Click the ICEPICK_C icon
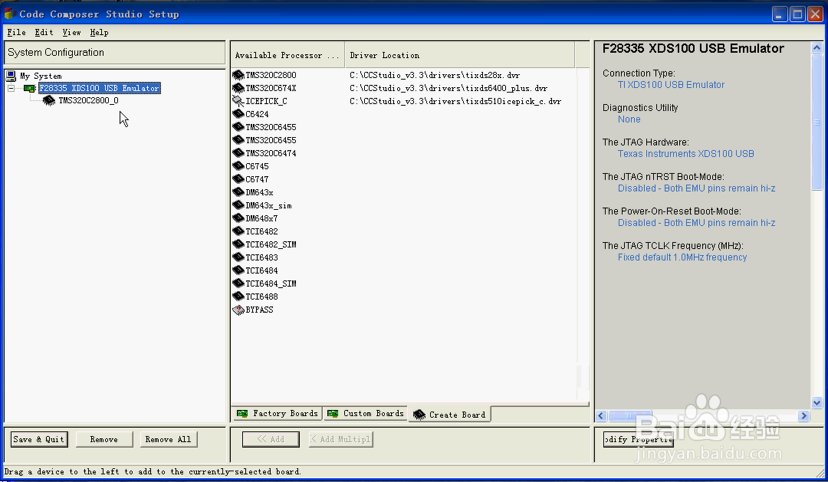Image resolution: width=828 pixels, height=482 pixels. tap(238, 101)
